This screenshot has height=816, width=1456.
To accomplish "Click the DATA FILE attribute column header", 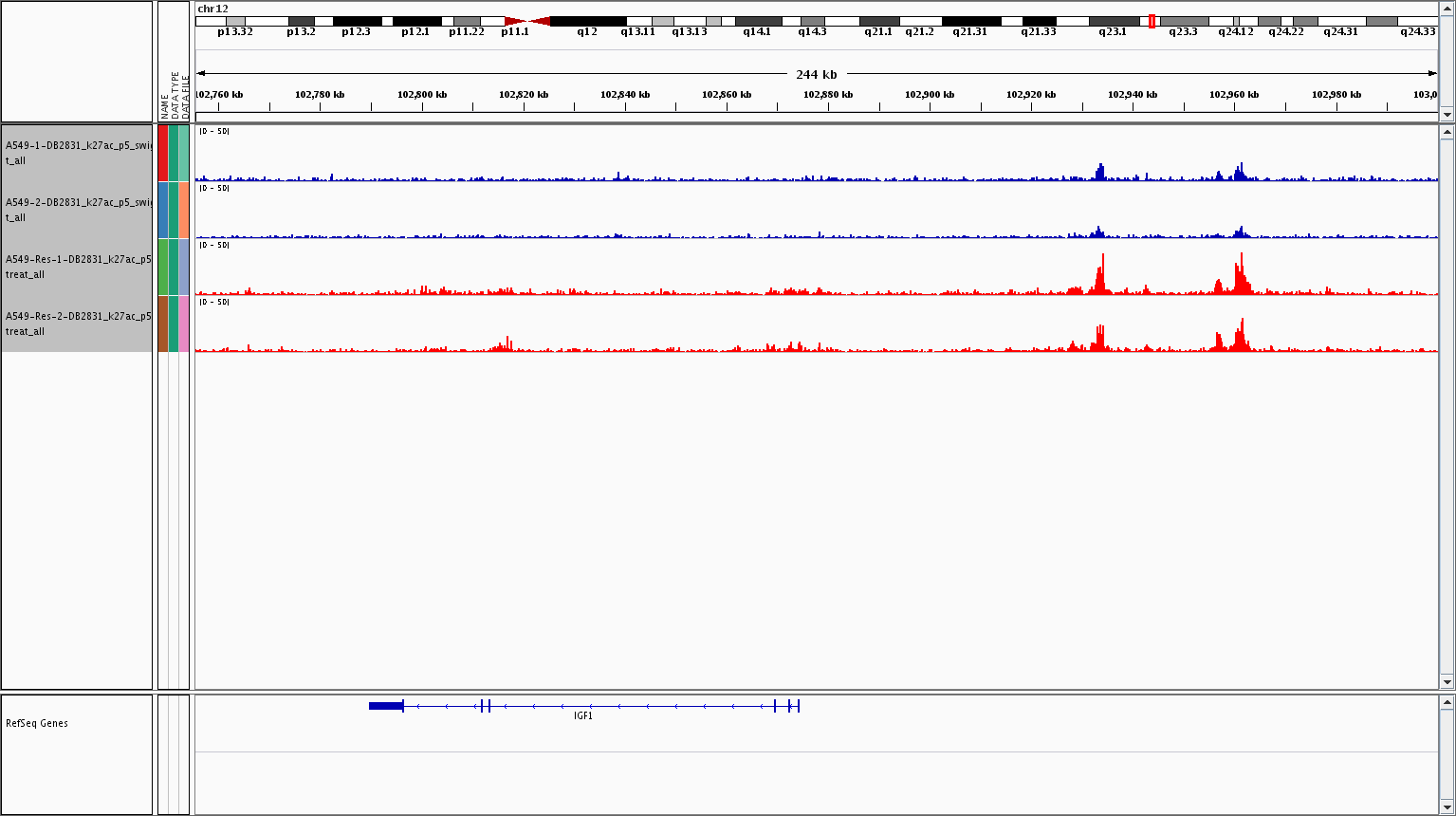I will (186, 95).
